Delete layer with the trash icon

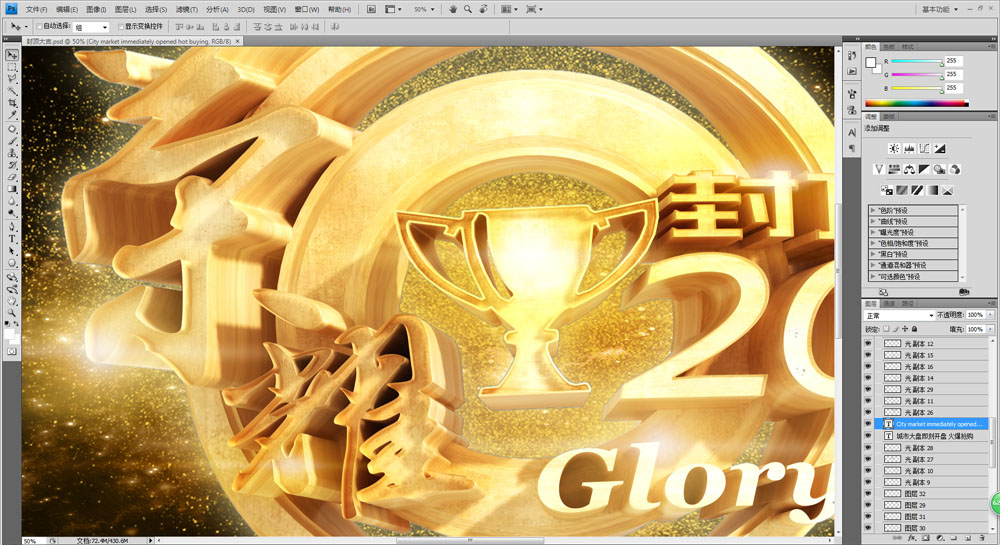point(982,538)
